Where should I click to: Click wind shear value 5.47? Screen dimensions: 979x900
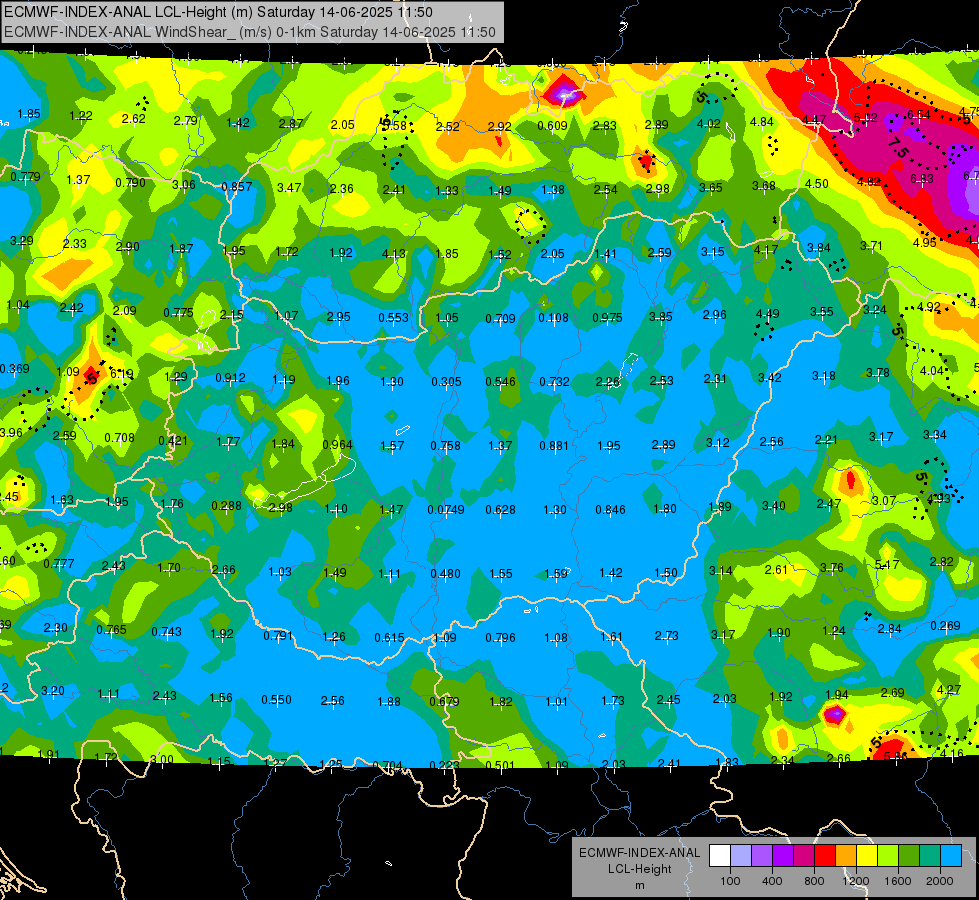[x=887, y=565]
